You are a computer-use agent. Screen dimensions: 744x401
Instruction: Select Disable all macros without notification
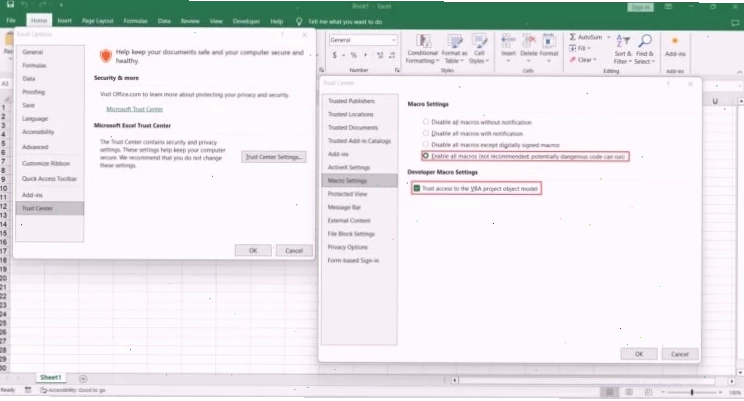click(x=426, y=122)
